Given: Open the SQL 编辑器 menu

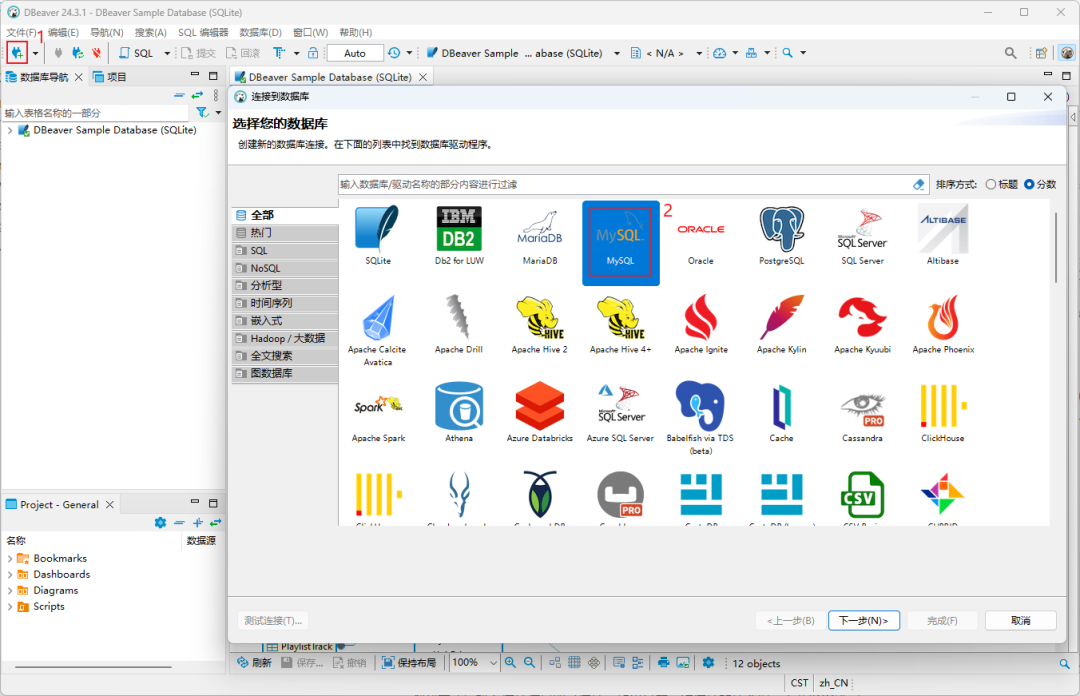Looking at the screenshot, I should coord(203,32).
